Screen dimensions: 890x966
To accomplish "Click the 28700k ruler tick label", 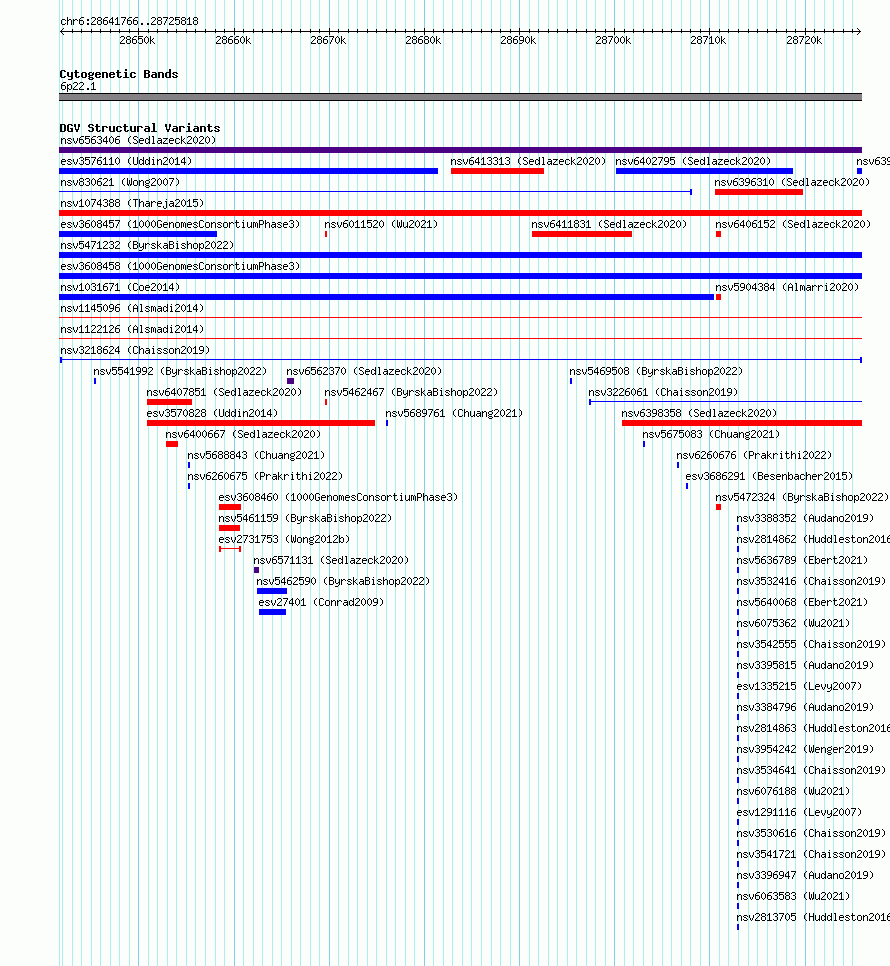I will [x=613, y=41].
